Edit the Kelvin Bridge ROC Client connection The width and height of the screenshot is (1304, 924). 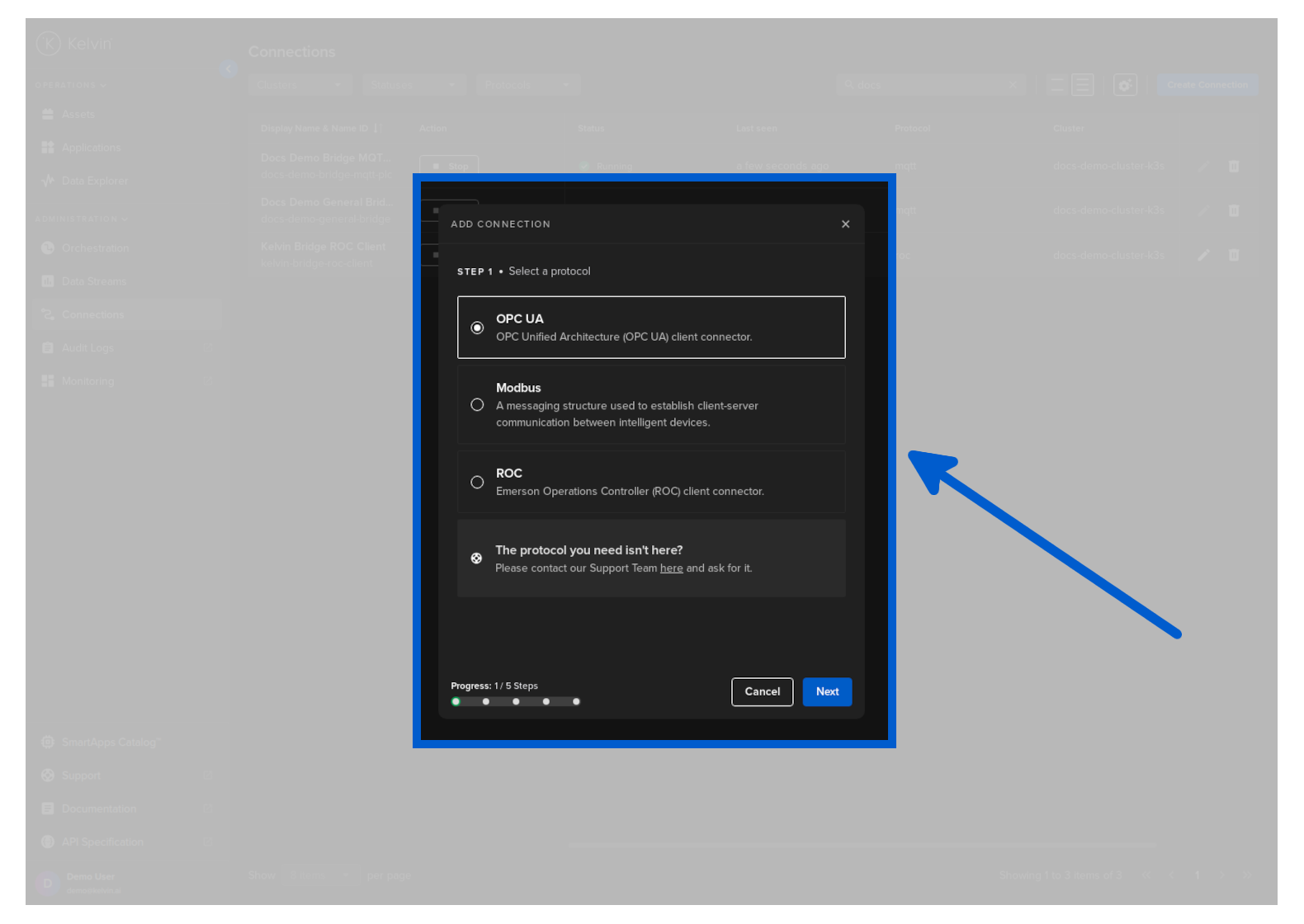1203,255
